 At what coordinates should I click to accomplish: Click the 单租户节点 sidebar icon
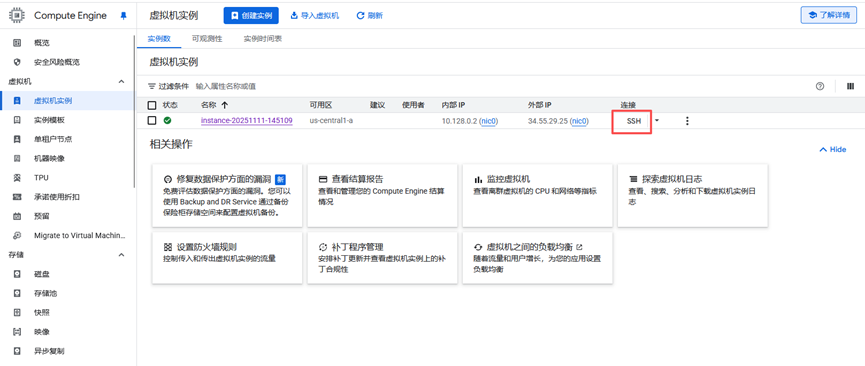pyautogui.click(x=17, y=139)
